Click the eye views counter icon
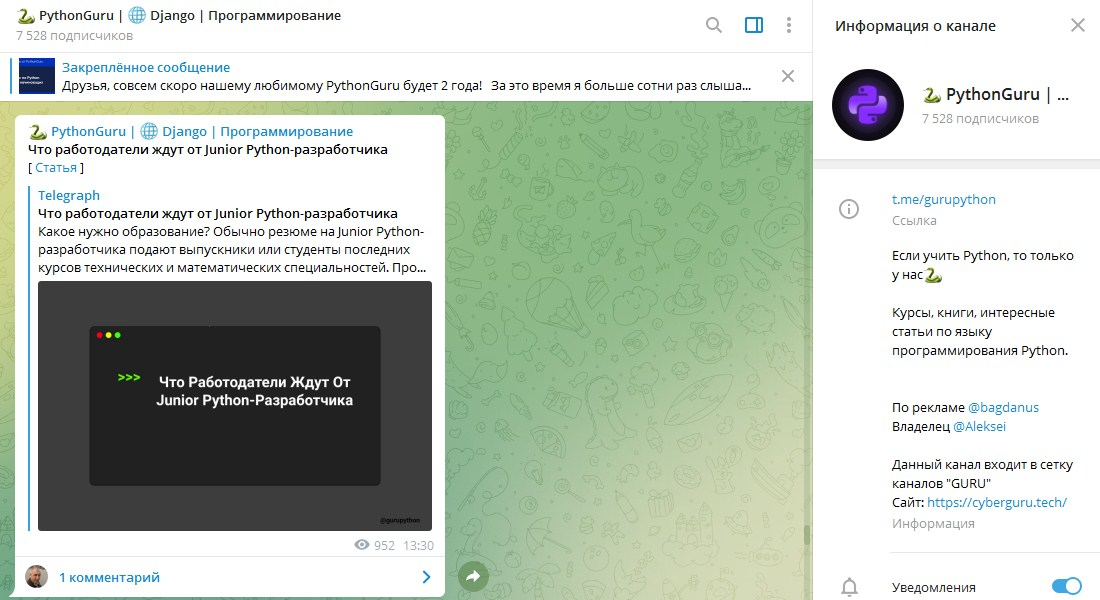 pos(362,545)
